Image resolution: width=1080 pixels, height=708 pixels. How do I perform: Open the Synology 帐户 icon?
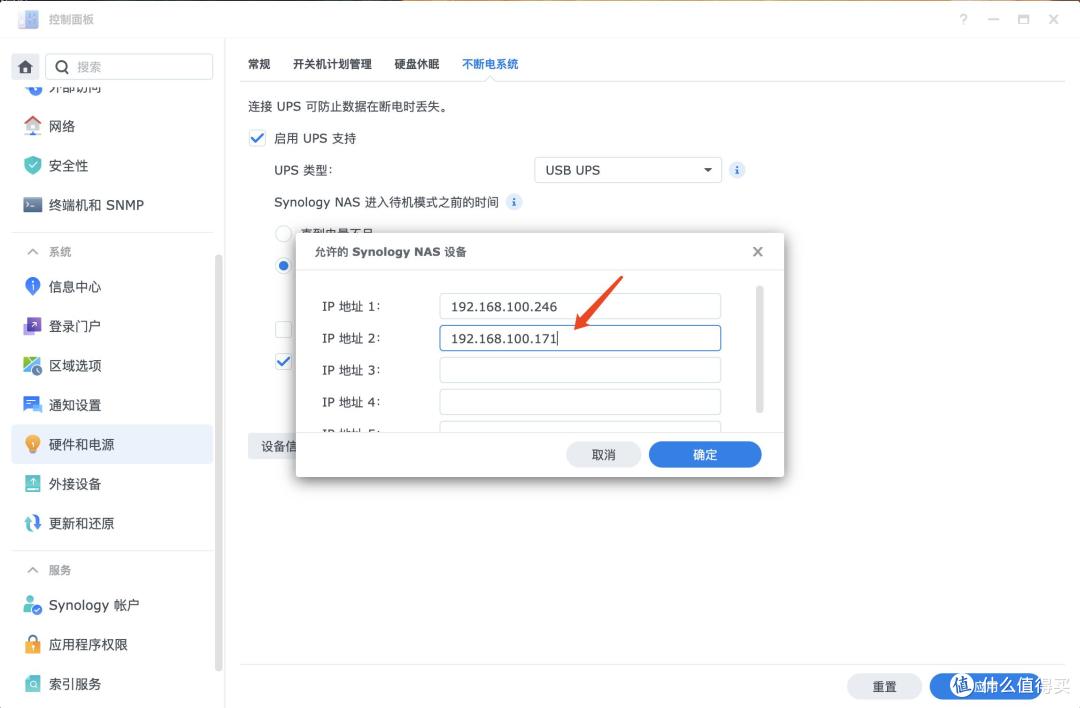coord(32,605)
